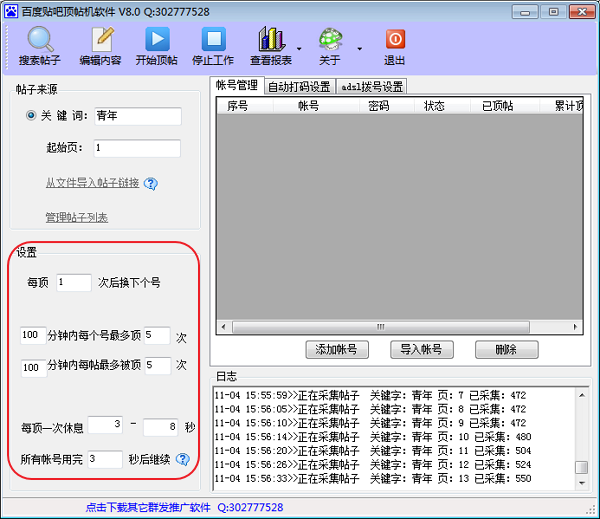
Task: Click 停止工作 stop icon
Action: 214,39
